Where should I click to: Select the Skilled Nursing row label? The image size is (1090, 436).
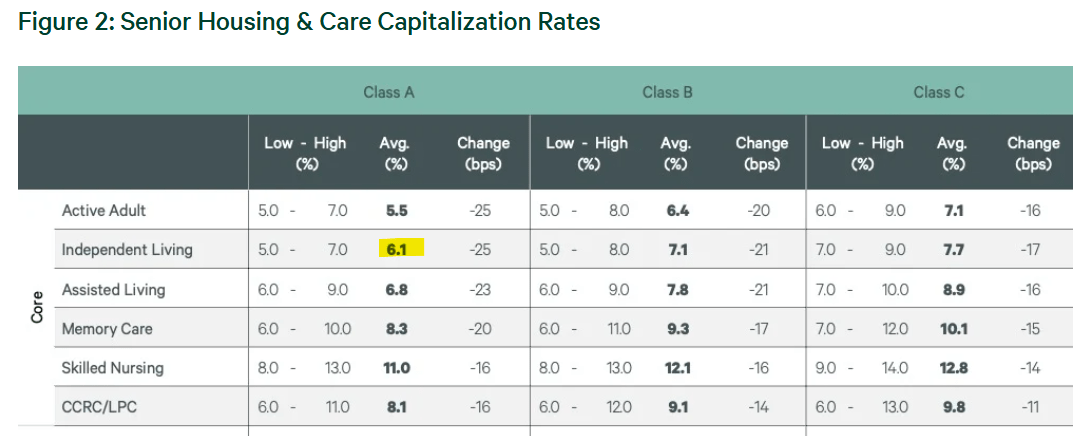(x=112, y=368)
